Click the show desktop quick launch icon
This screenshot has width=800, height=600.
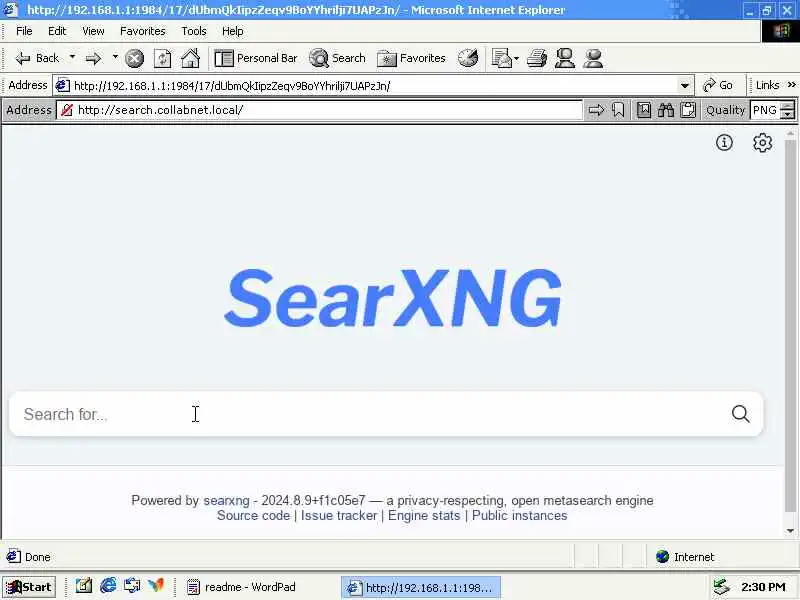point(132,586)
